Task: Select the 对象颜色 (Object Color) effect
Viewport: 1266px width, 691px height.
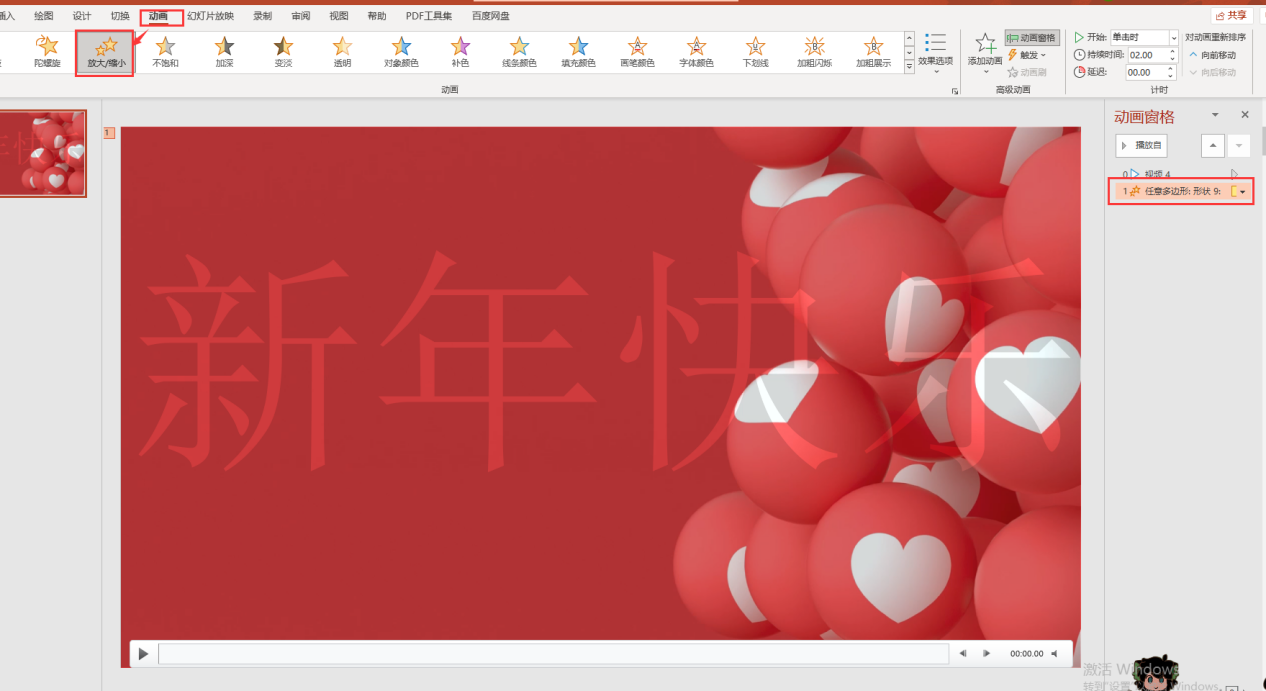Action: [x=401, y=52]
